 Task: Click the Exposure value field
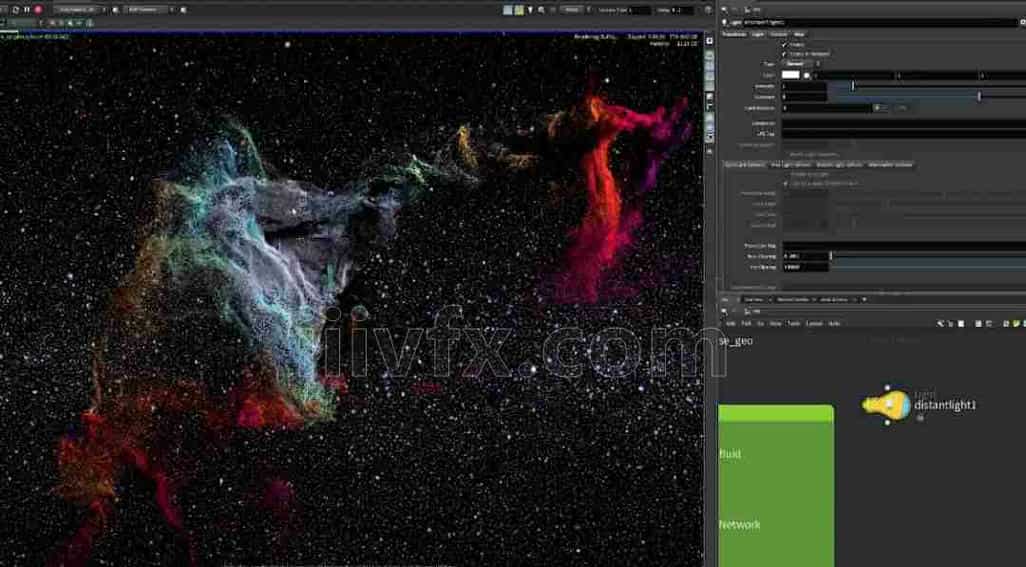[x=805, y=97]
